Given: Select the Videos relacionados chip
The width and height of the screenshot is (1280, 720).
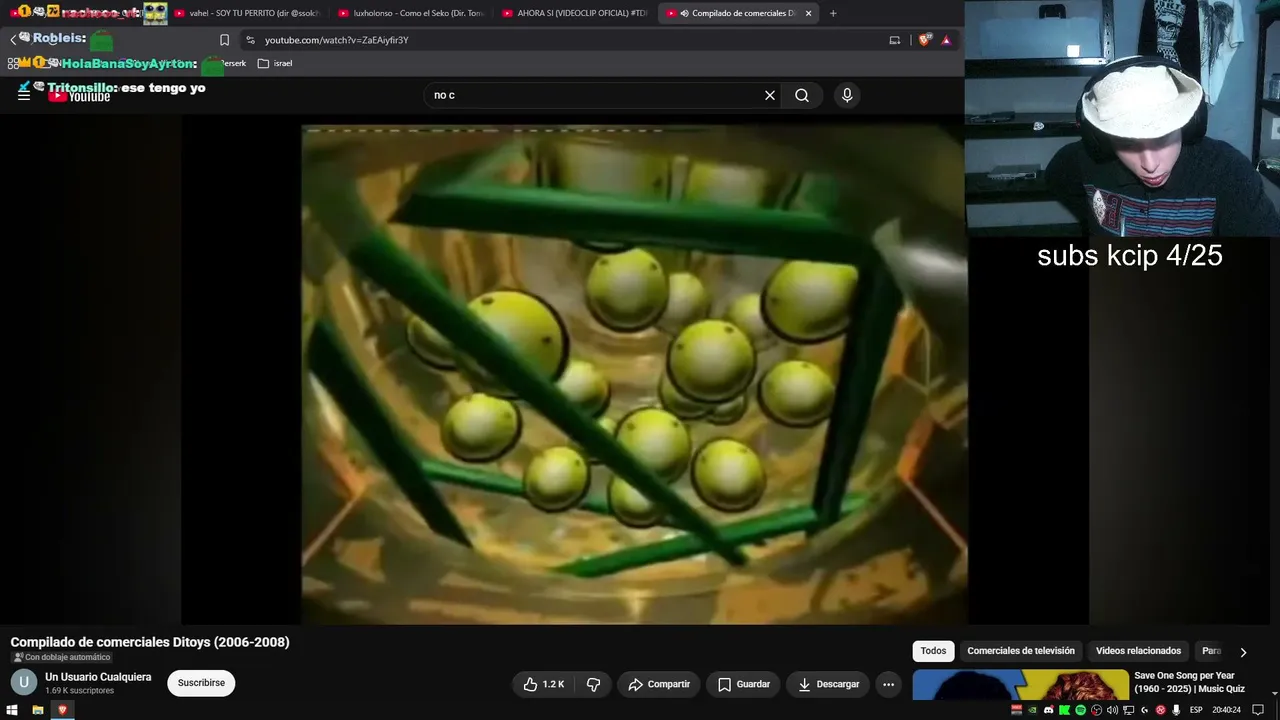Looking at the screenshot, I should 1138,651.
